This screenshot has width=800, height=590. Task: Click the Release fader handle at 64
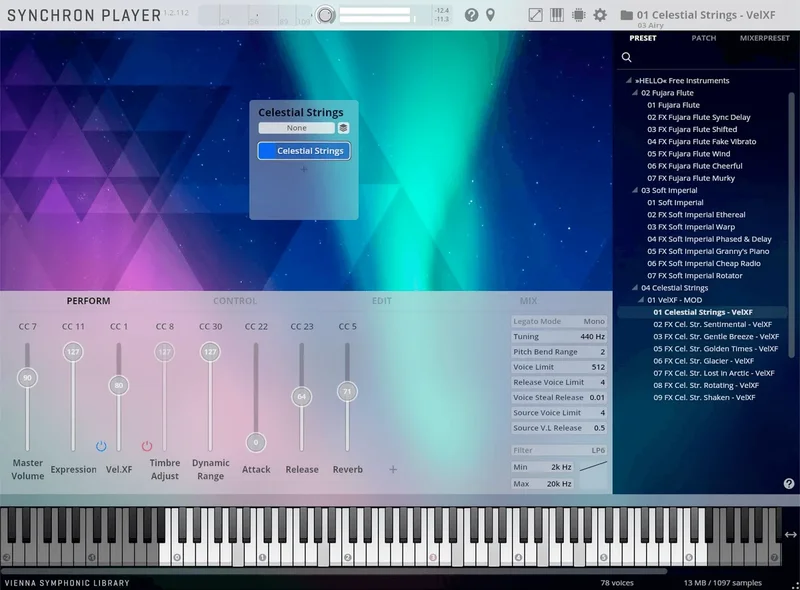tap(302, 397)
